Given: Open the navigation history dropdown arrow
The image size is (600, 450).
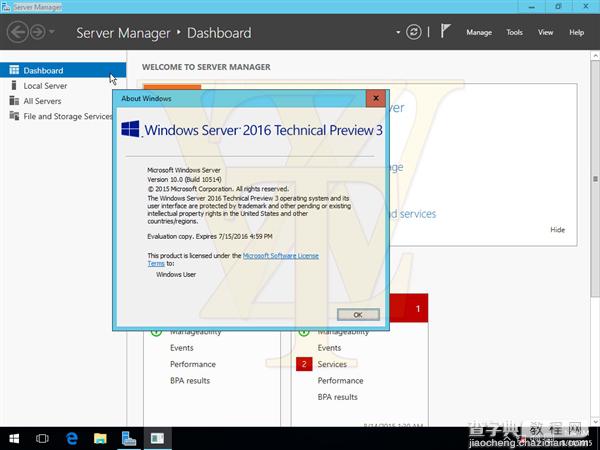Looking at the screenshot, I should pyautogui.click(x=52, y=32).
